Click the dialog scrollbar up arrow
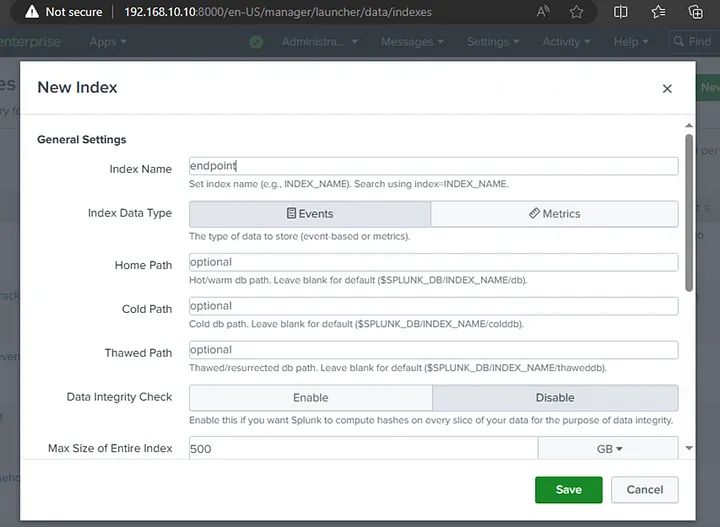Screen dimensions: 720x527 (x=689, y=125)
